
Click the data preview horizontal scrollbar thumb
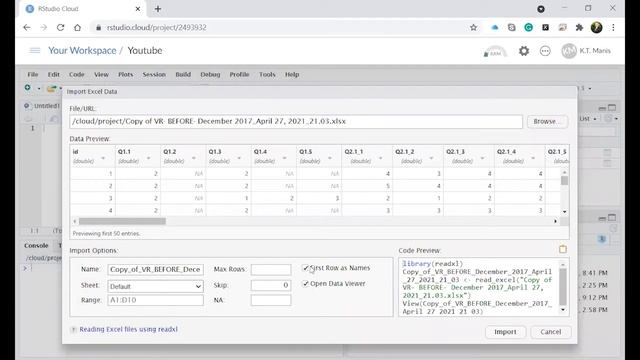[122, 221]
